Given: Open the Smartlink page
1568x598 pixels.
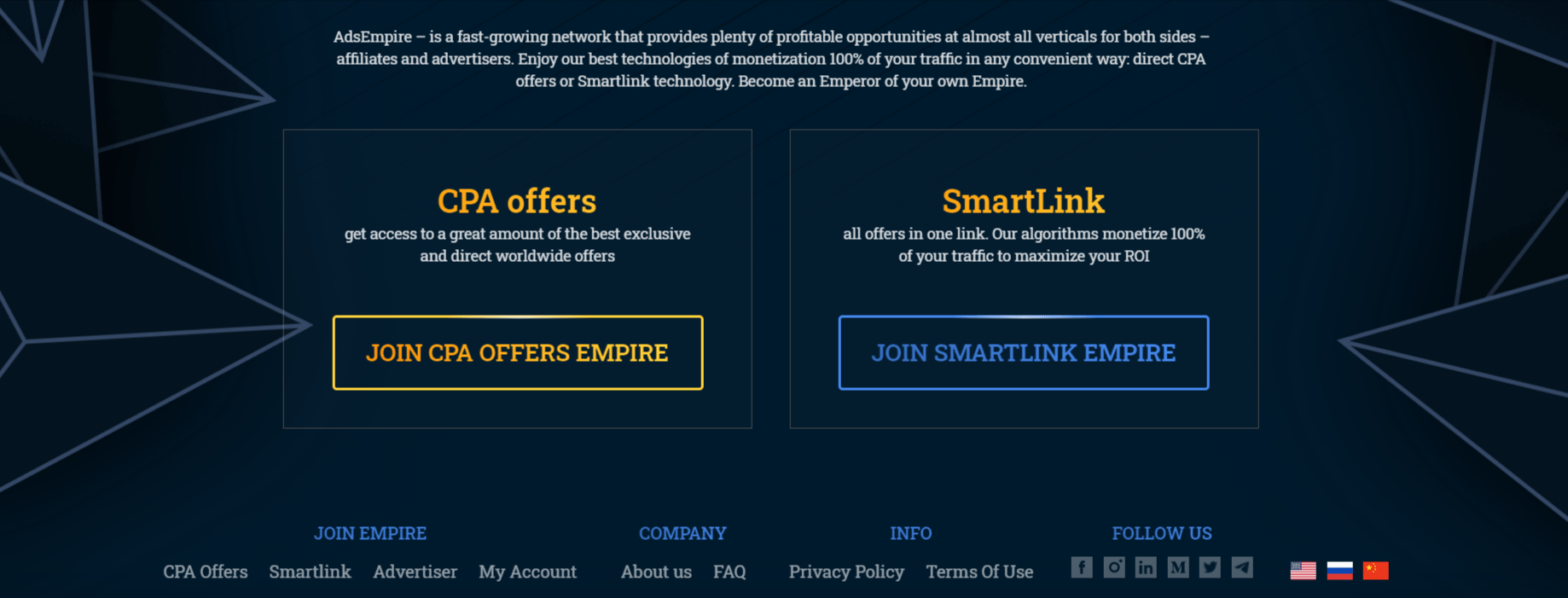Looking at the screenshot, I should pos(311,572).
